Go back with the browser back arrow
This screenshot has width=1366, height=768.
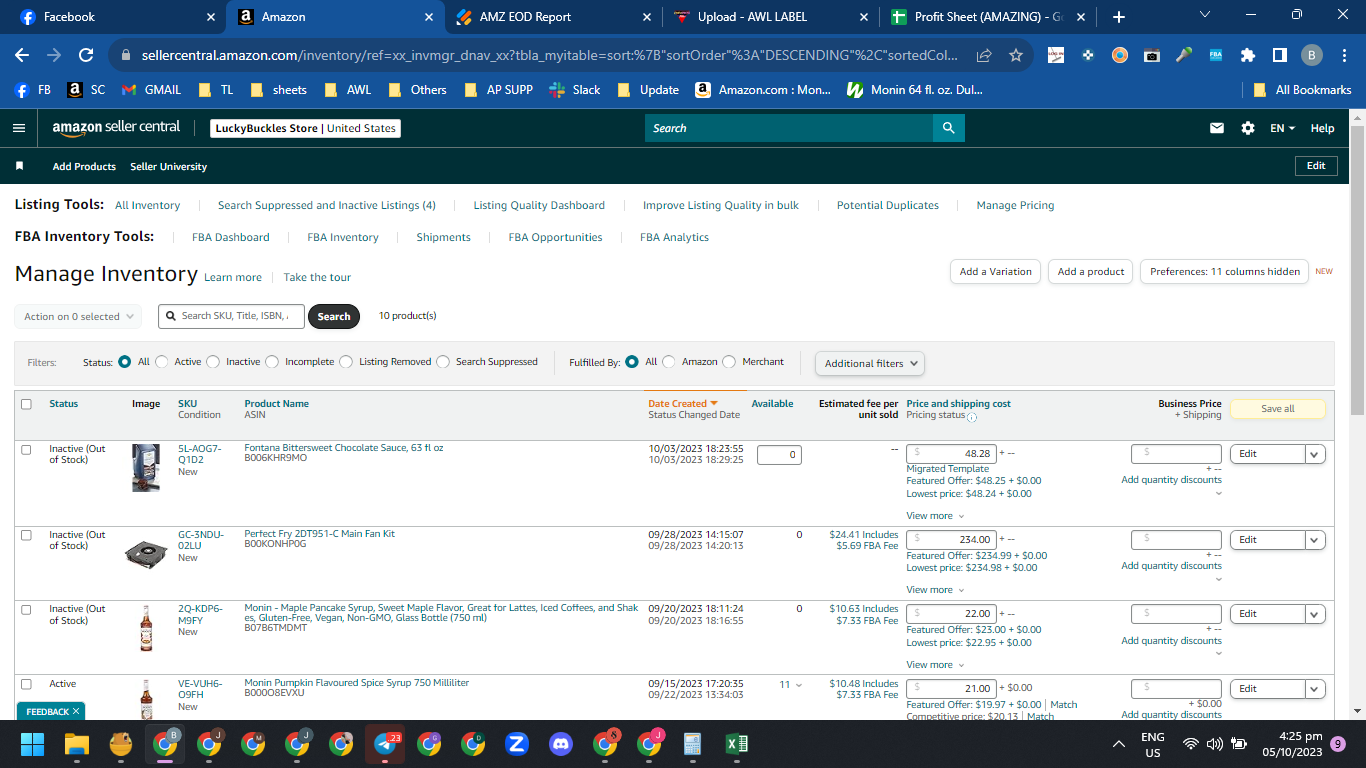(22, 56)
